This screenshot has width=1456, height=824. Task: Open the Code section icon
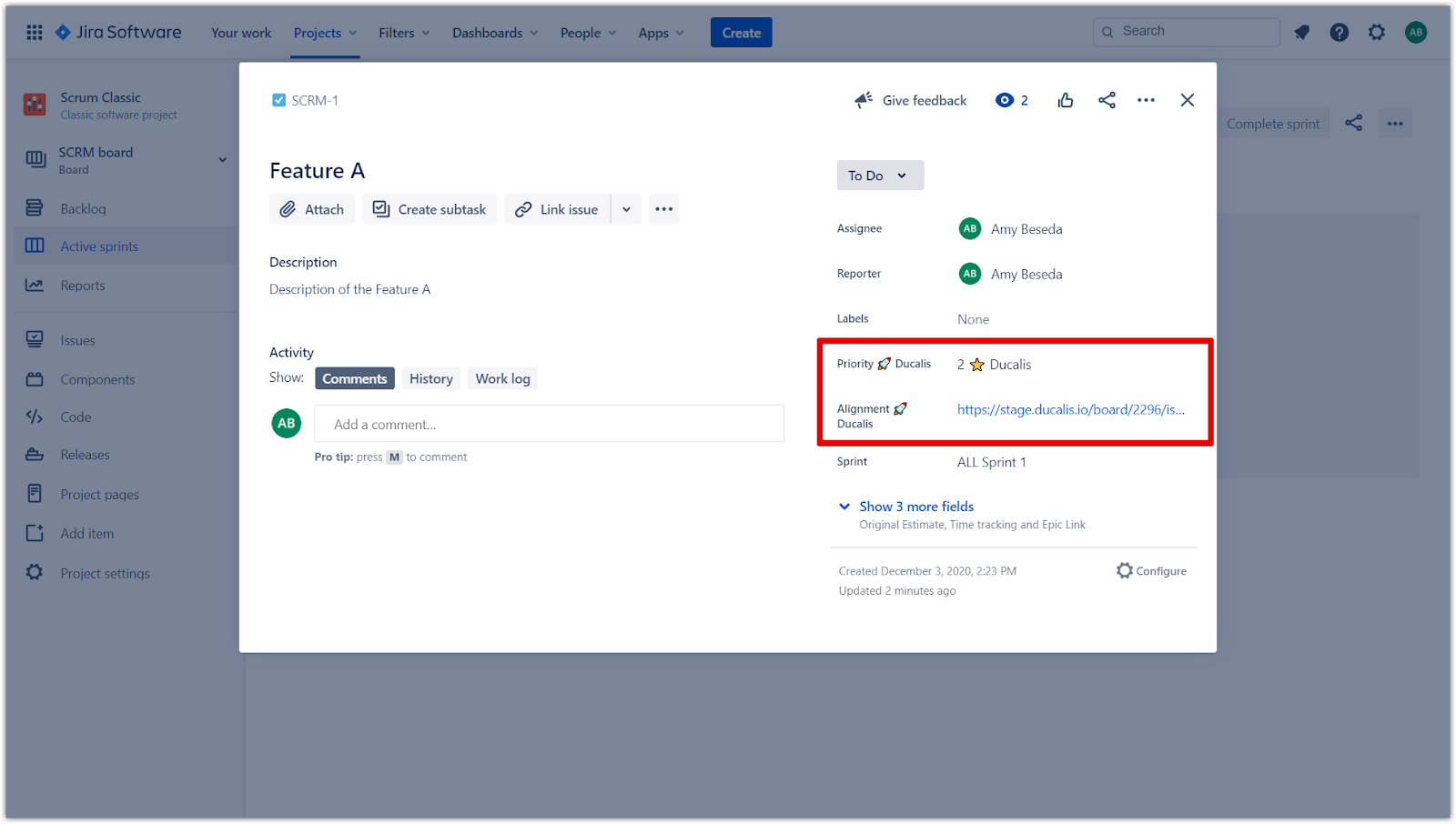coord(34,417)
